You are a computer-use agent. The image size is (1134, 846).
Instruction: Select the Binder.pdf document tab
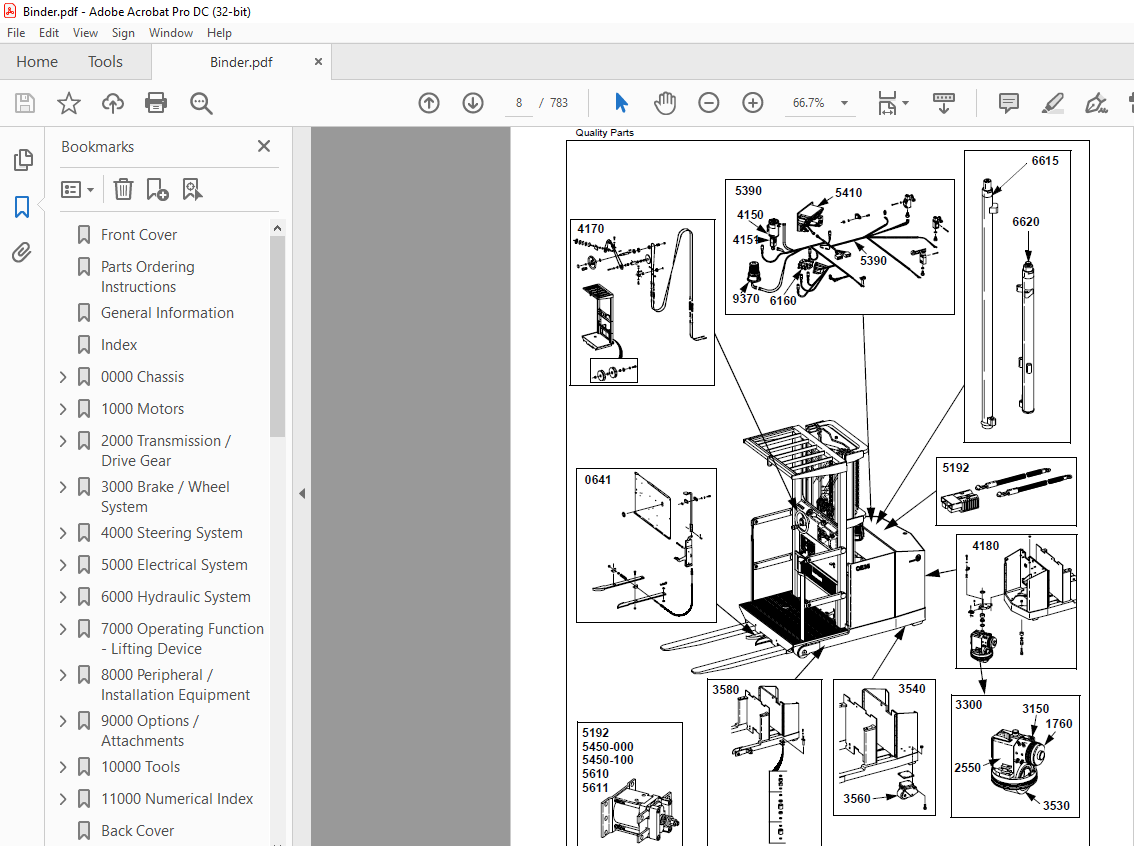click(242, 61)
